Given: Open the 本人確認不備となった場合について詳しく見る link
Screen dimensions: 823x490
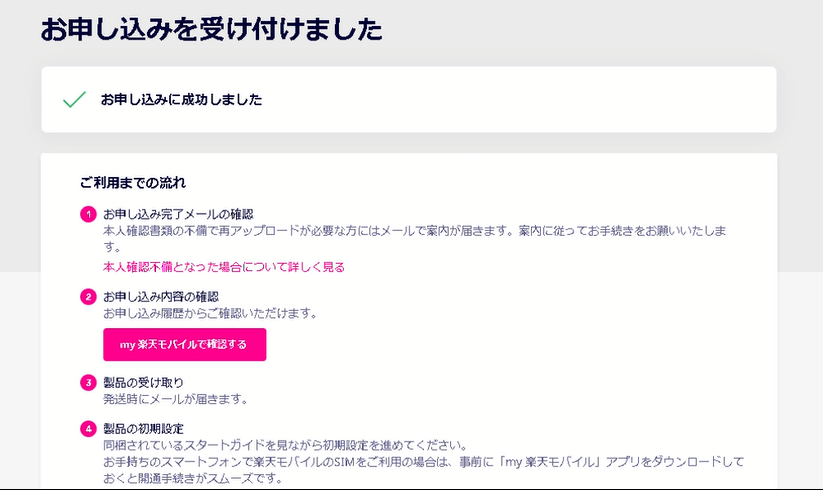Looking at the screenshot, I should tap(224, 267).
